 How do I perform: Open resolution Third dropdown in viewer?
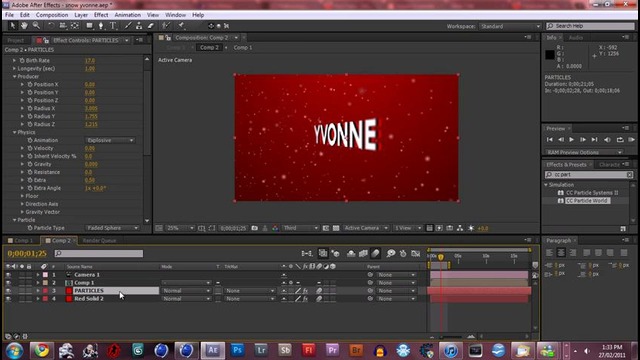(x=300, y=228)
